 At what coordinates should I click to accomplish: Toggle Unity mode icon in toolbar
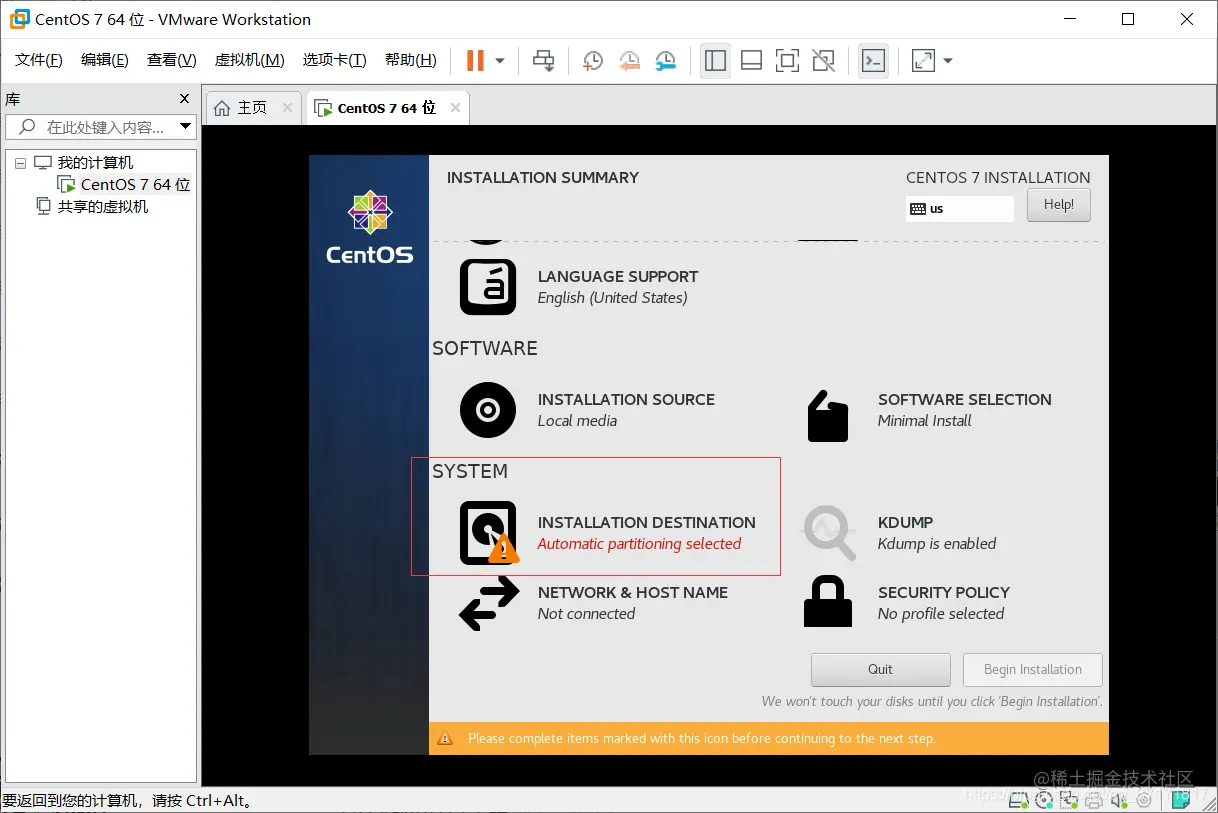tap(823, 61)
